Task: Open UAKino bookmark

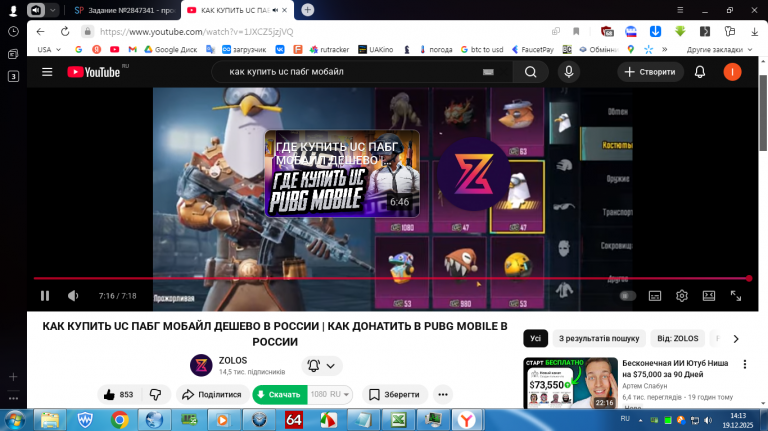Action: (x=375, y=49)
